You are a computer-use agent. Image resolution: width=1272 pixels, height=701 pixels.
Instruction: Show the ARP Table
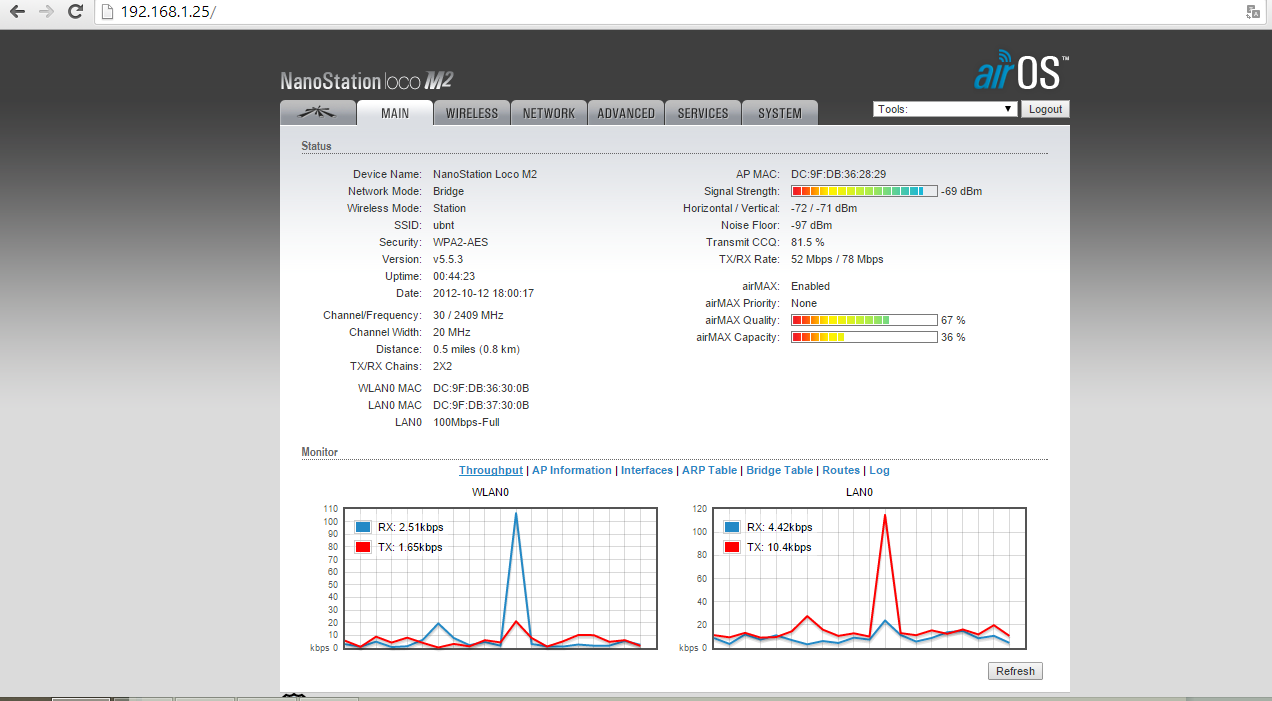coord(710,470)
